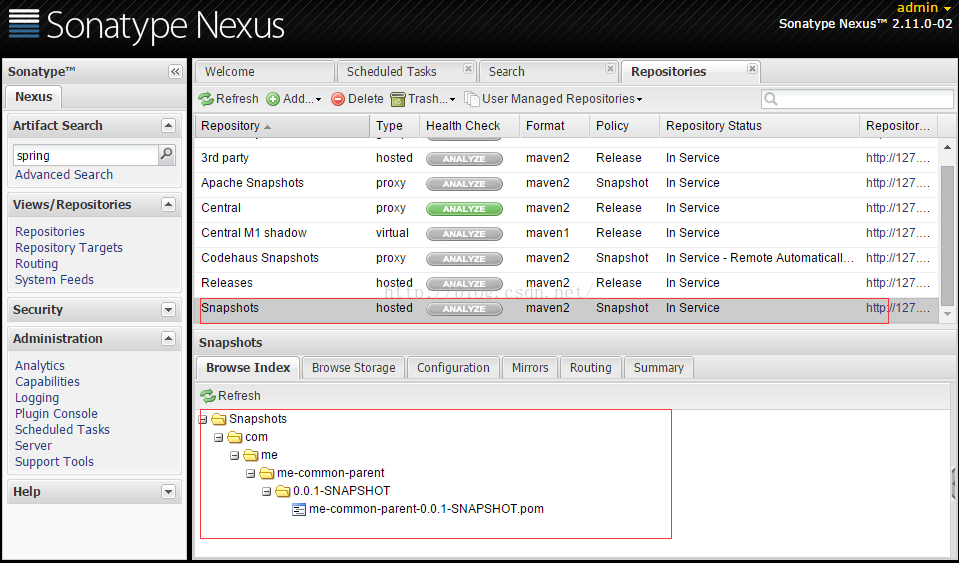Open the Configuration tab
This screenshot has height=563, width=959.
click(453, 367)
